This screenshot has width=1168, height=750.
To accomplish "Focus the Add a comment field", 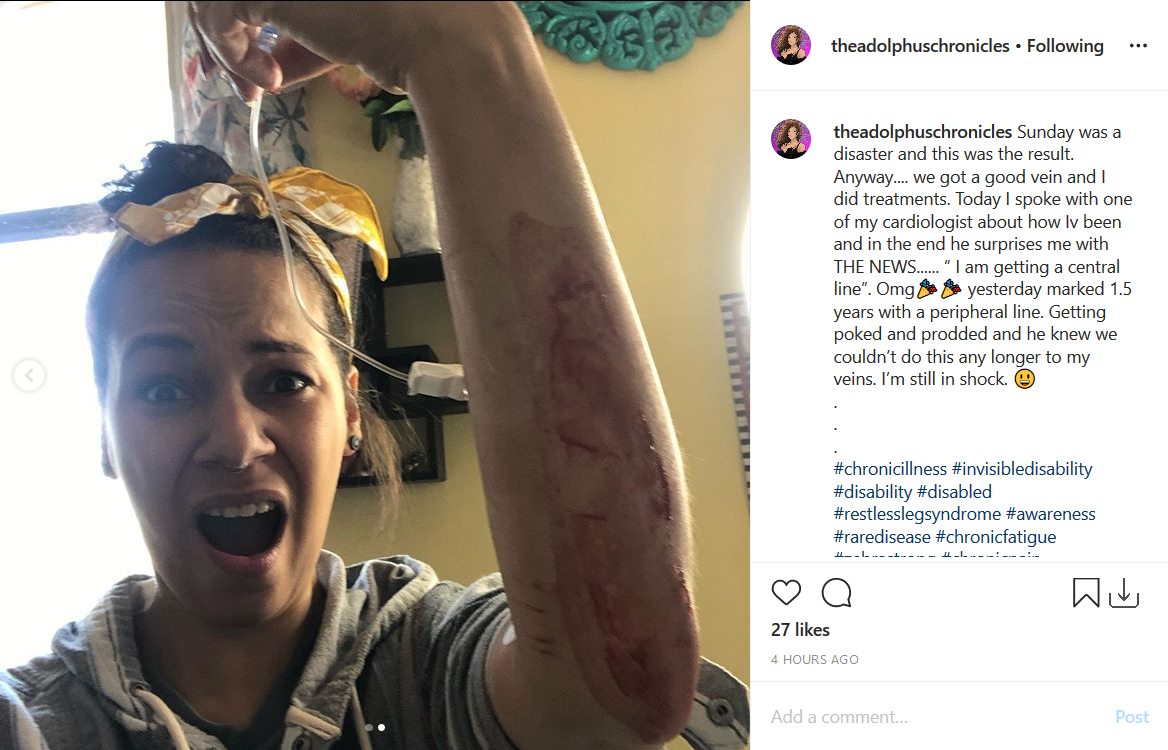I will click(935, 716).
